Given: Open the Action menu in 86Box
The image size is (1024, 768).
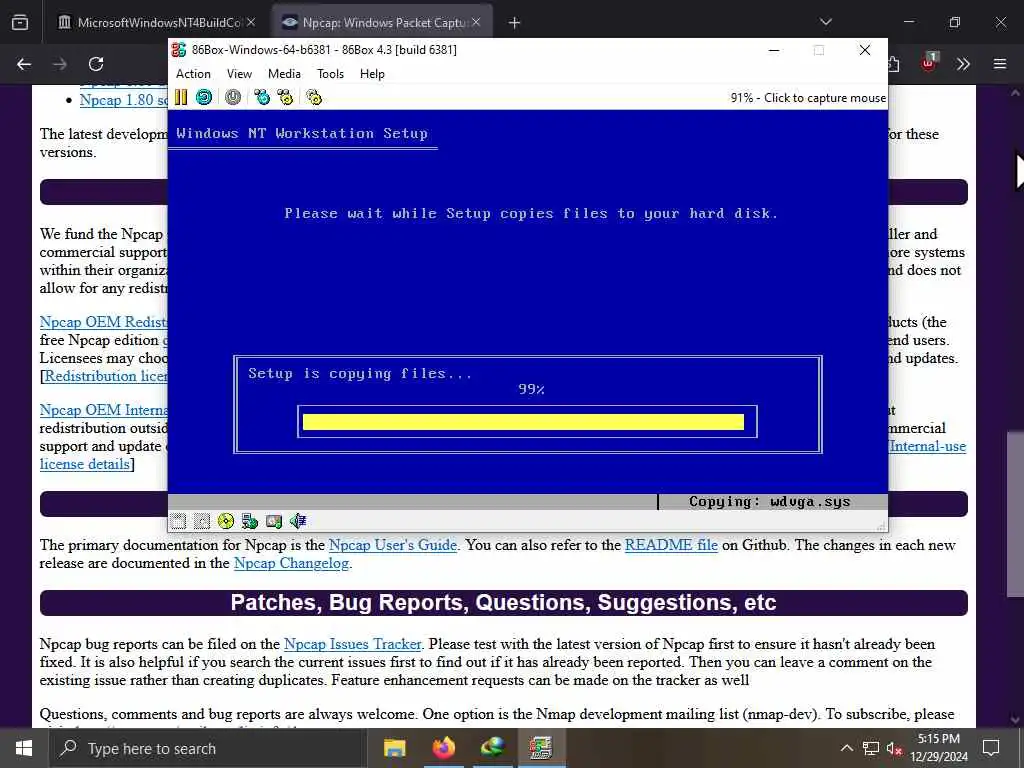Looking at the screenshot, I should point(193,74).
